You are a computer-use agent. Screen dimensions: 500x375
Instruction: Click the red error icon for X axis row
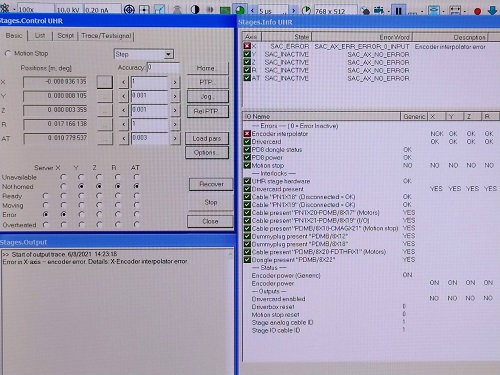(247, 46)
